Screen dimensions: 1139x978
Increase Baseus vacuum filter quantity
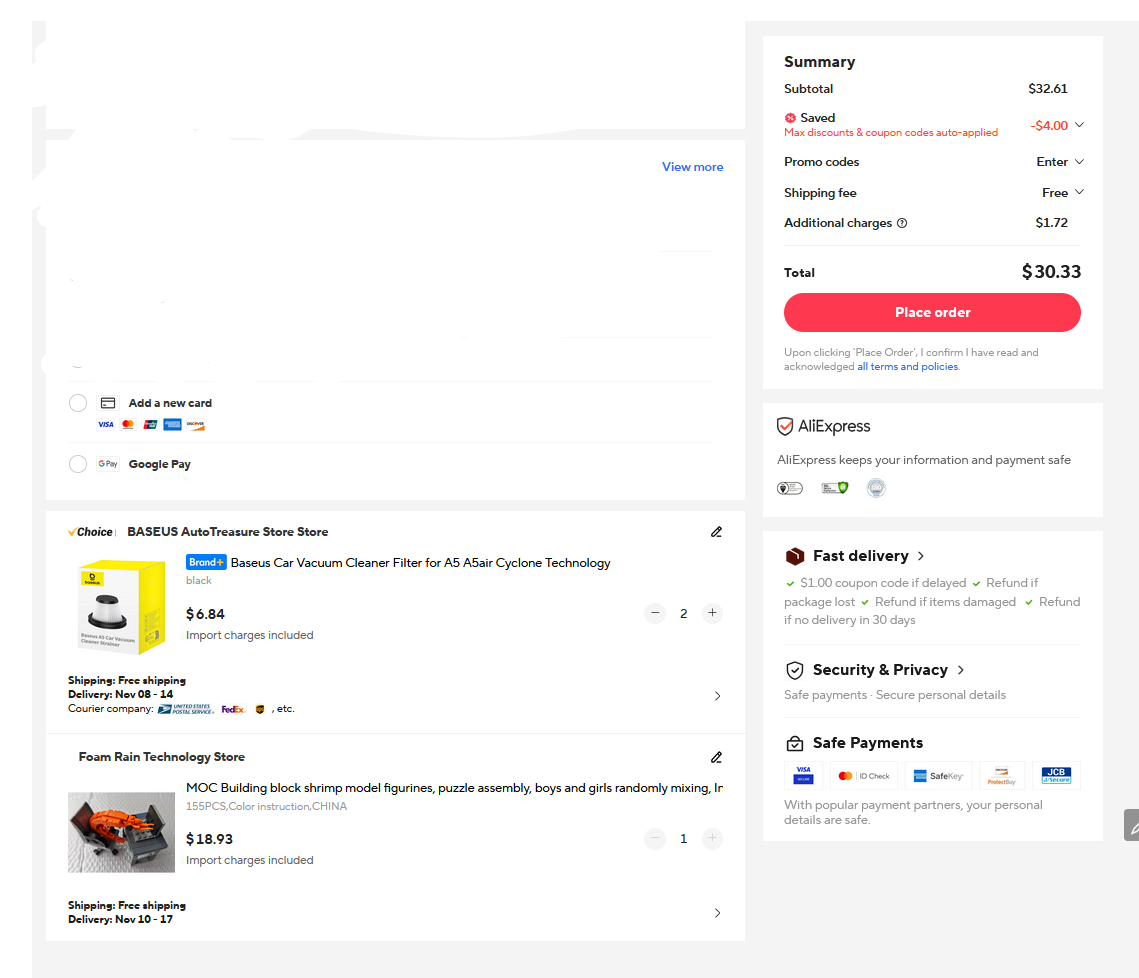712,613
